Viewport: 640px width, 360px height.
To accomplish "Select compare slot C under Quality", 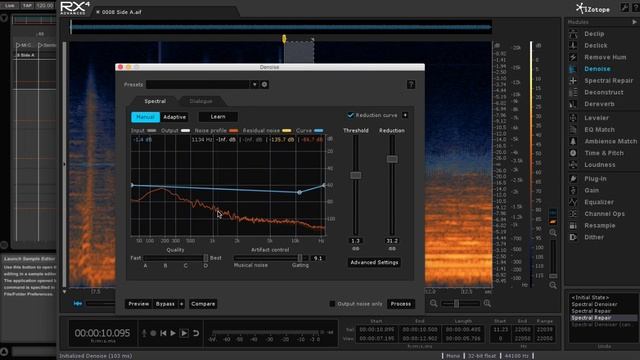I will [186, 266].
